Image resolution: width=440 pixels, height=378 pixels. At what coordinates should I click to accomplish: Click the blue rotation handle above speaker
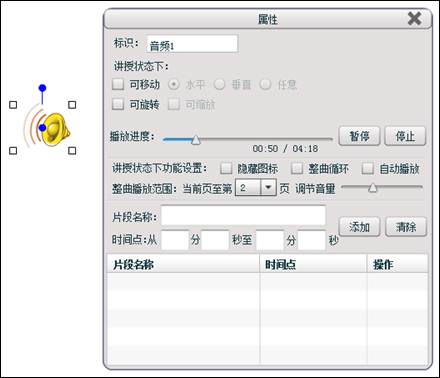[x=42, y=88]
